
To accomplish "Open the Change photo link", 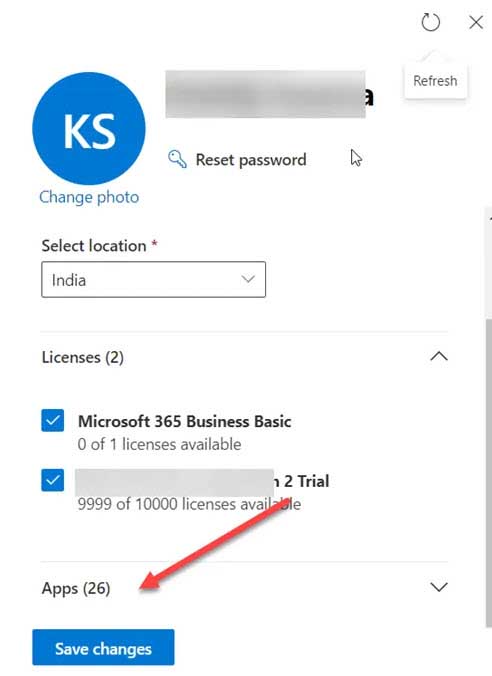I will (89, 197).
